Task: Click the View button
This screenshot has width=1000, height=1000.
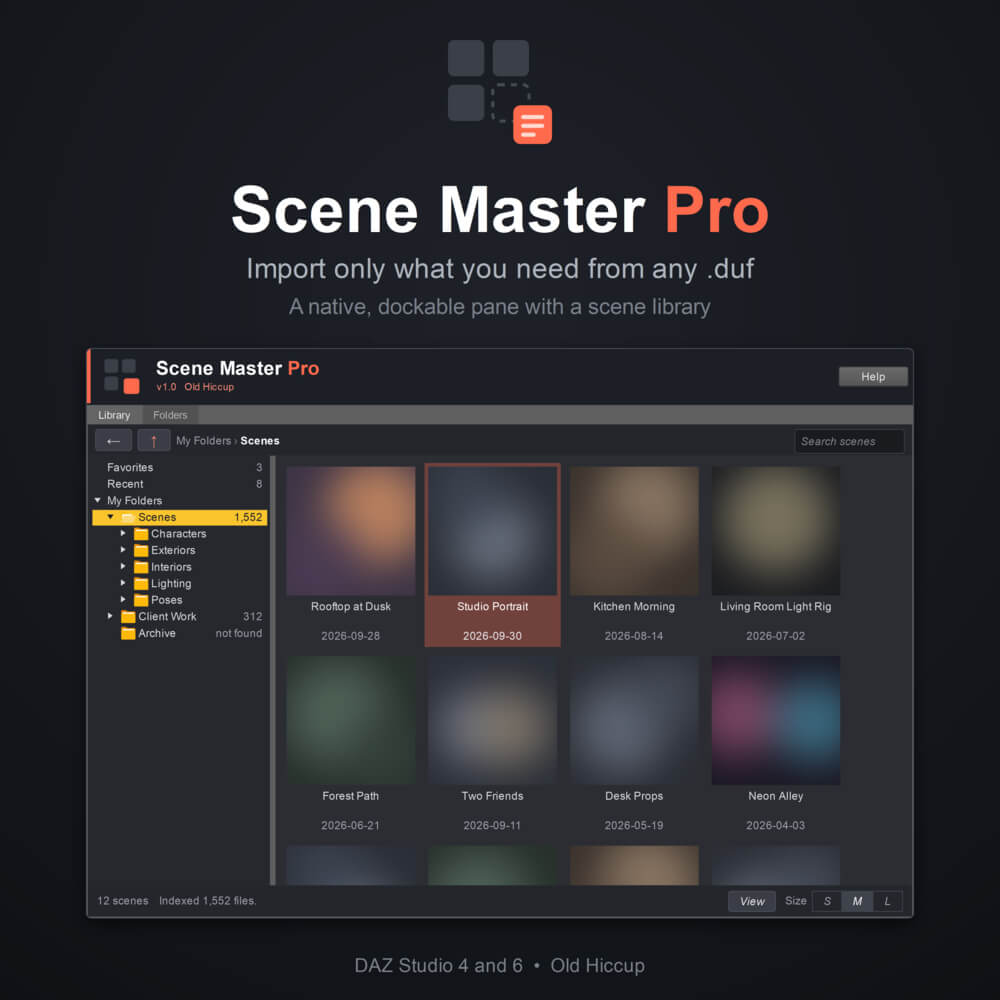Action: [x=752, y=901]
